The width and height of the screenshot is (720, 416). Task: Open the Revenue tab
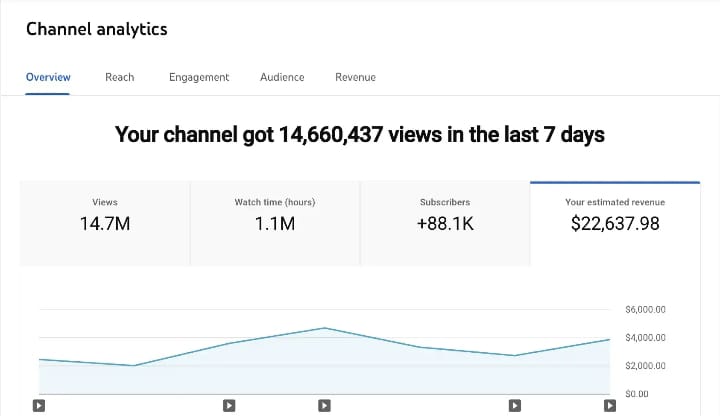[x=355, y=77]
